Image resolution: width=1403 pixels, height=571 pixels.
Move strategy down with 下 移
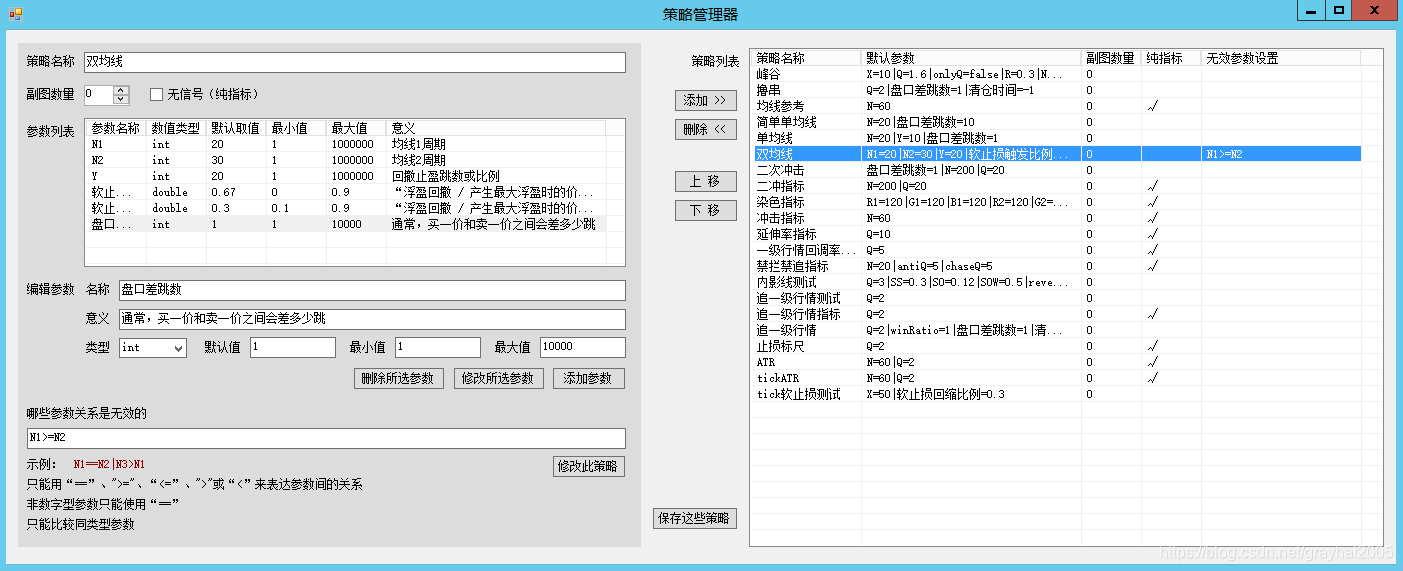(705, 210)
